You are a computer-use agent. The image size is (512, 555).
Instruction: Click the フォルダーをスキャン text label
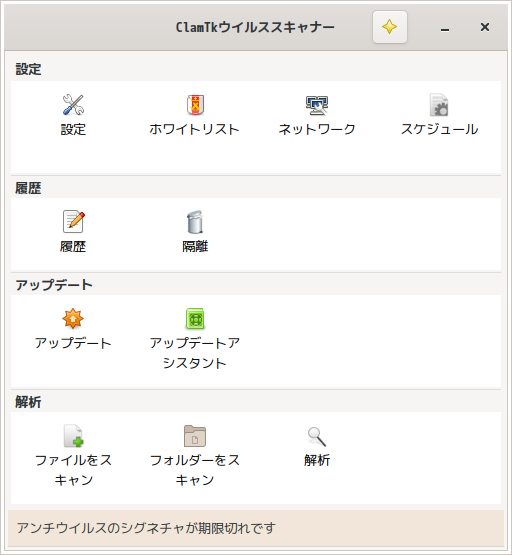(x=195, y=470)
